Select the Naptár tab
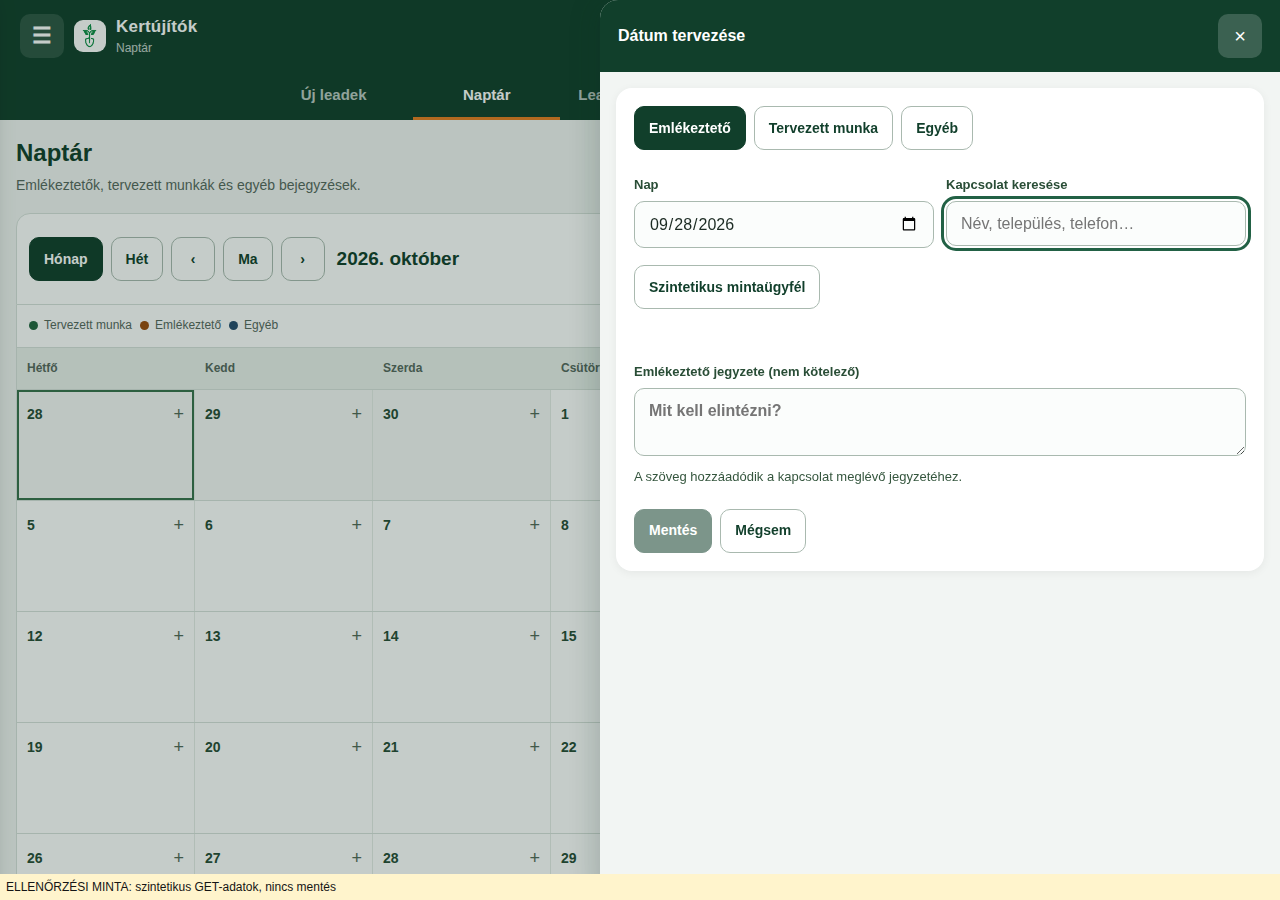1280x900 pixels. point(487,95)
